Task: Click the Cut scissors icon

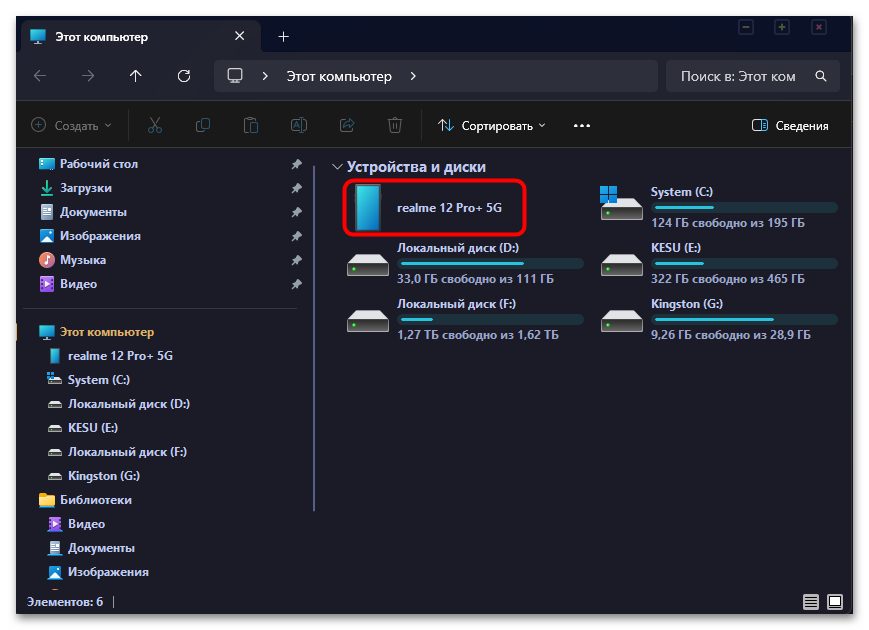Action: click(155, 125)
